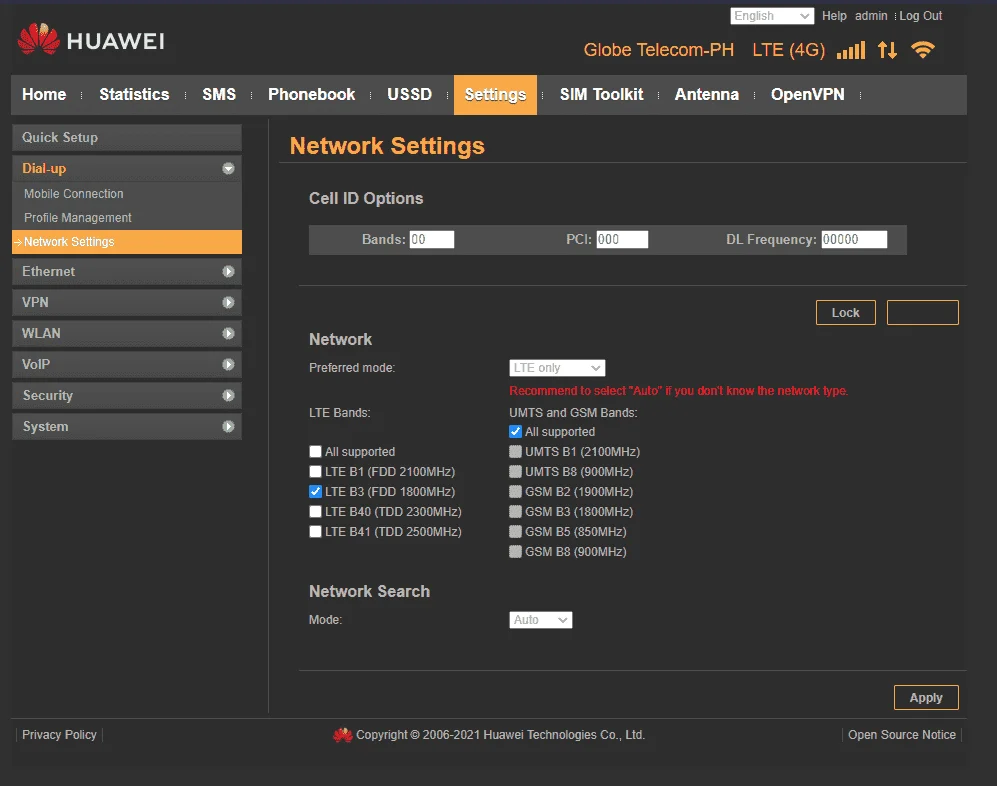Click the Huawei logo in header
This screenshot has width=997, height=786.
pyautogui.click(x=91, y=39)
